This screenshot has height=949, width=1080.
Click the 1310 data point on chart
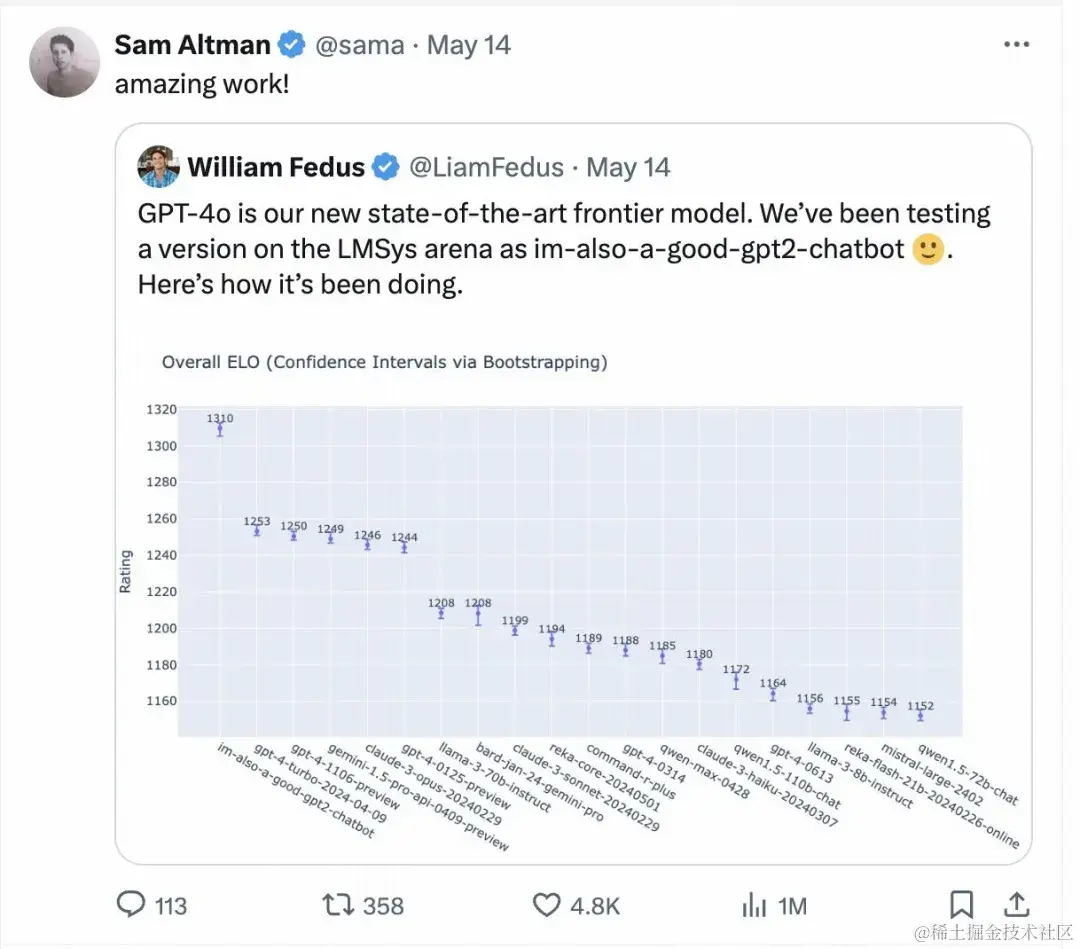[220, 429]
